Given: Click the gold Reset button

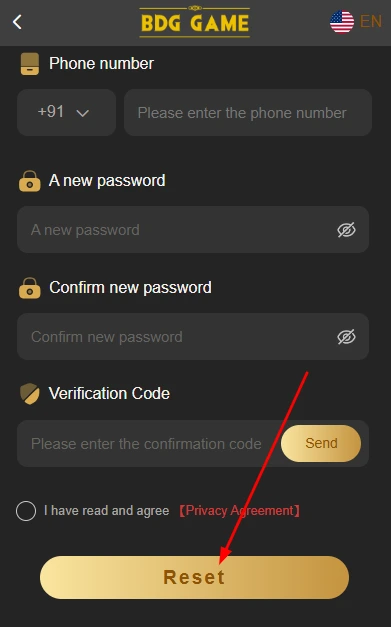Looking at the screenshot, I should point(194,577).
